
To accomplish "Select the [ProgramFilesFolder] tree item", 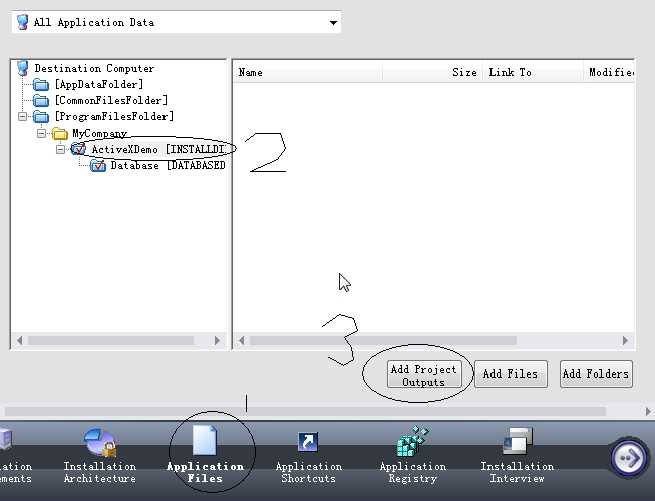I will [x=114, y=116].
